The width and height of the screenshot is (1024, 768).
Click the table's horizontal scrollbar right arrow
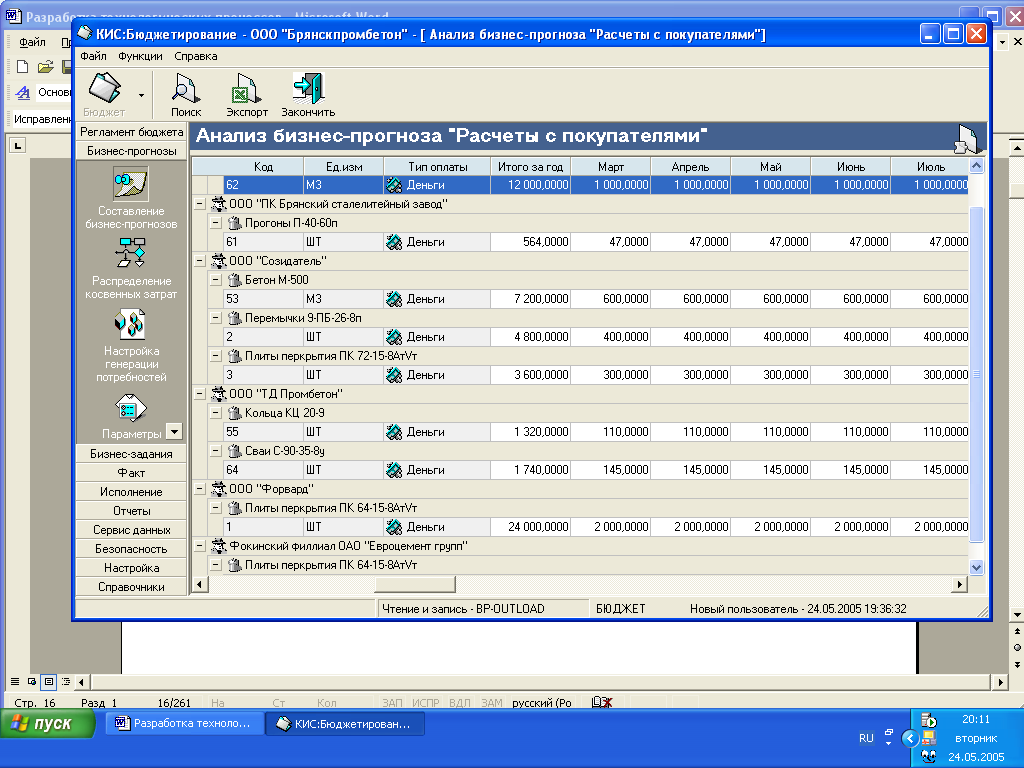point(961,584)
